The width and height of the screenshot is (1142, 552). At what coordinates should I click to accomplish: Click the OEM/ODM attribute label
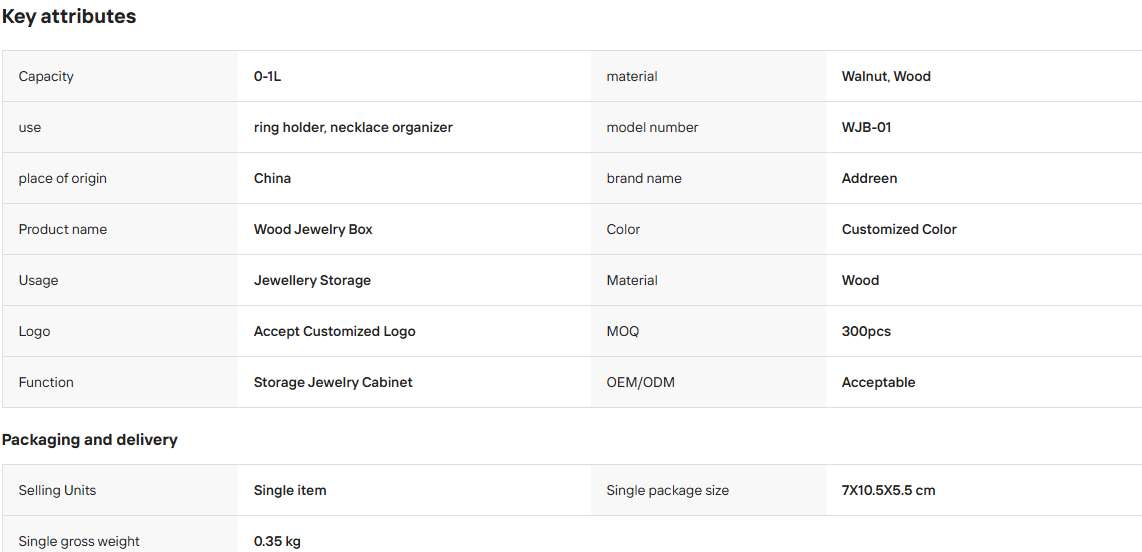[x=640, y=382]
